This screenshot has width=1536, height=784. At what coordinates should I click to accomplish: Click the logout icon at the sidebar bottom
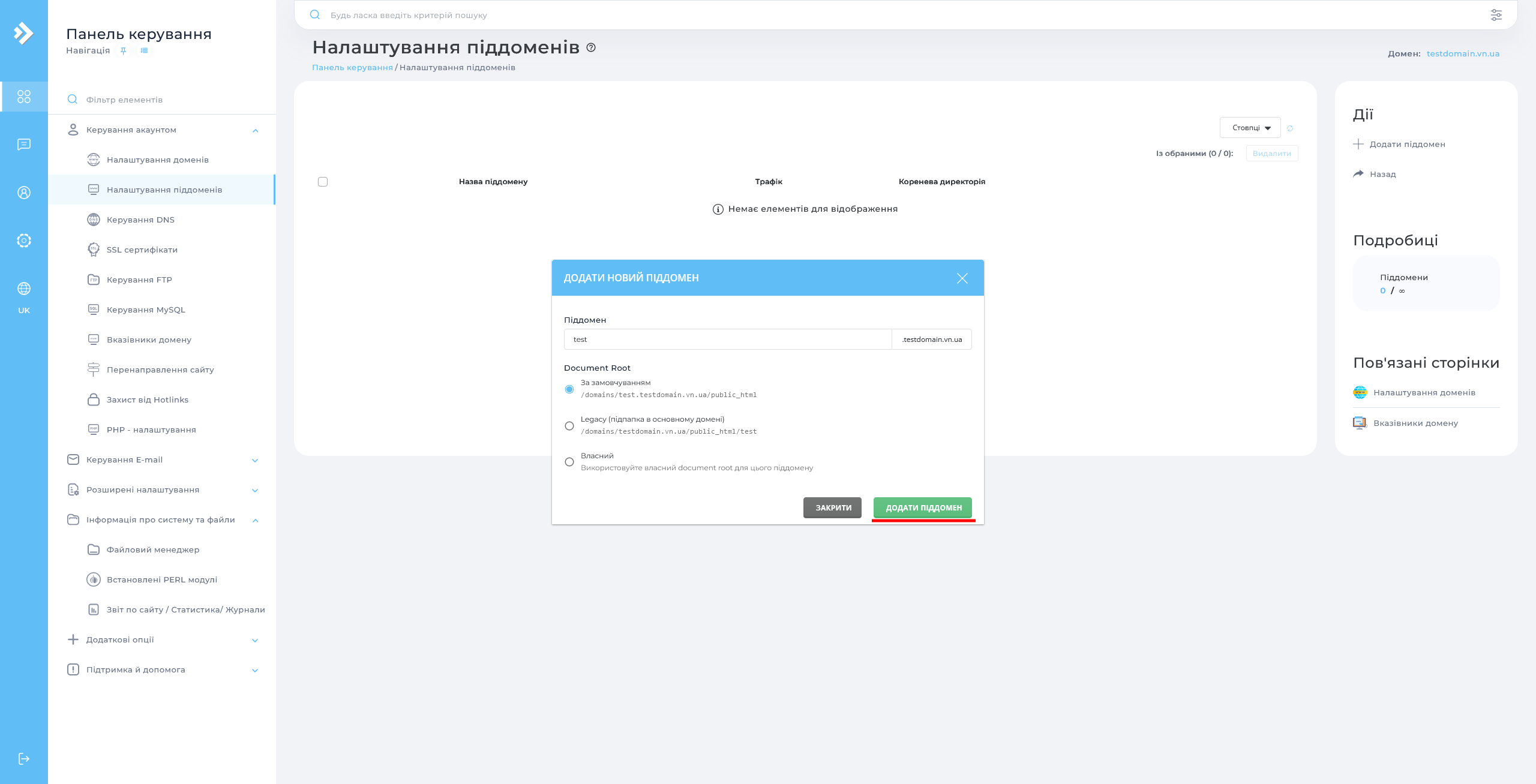[24, 758]
